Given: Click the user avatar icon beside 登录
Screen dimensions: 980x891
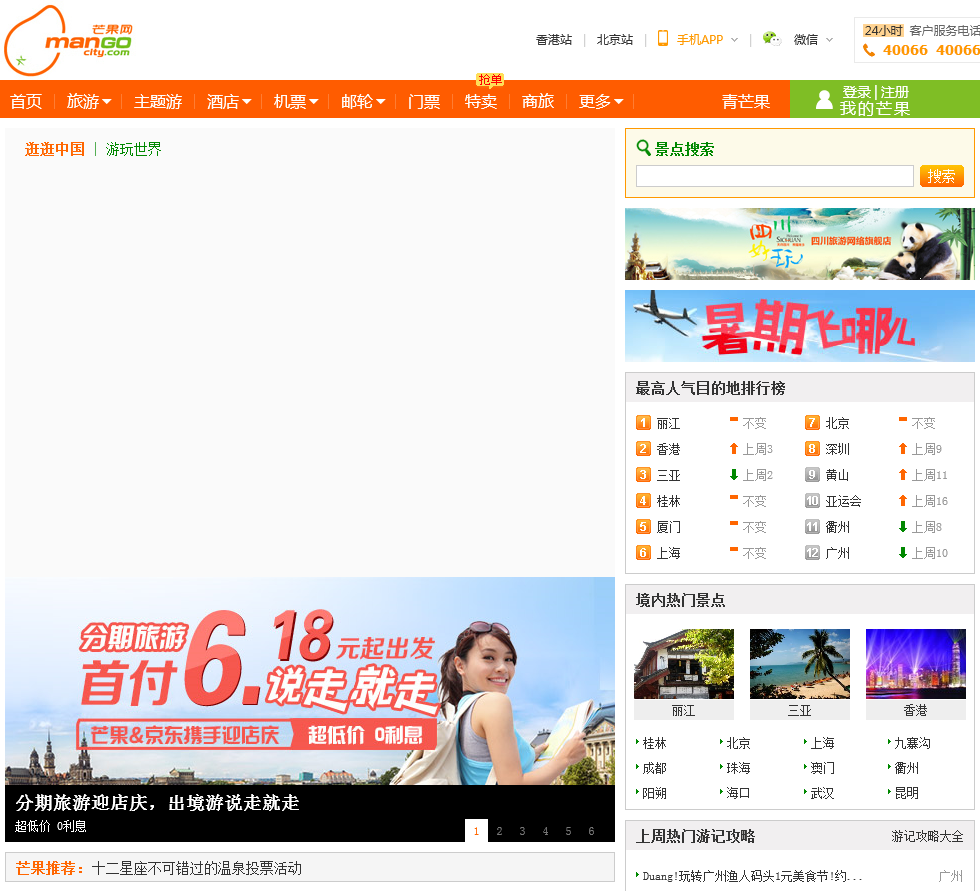Looking at the screenshot, I should (824, 99).
